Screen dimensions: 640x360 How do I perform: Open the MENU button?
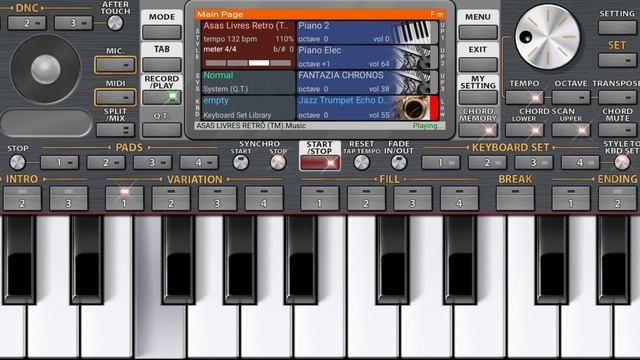pyautogui.click(x=478, y=31)
